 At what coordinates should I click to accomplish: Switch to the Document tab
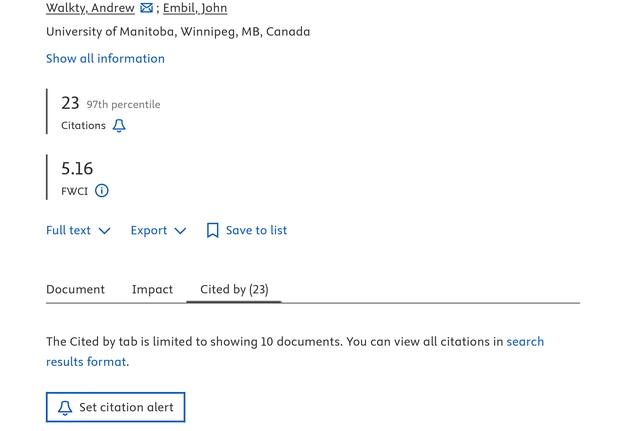tap(75, 290)
